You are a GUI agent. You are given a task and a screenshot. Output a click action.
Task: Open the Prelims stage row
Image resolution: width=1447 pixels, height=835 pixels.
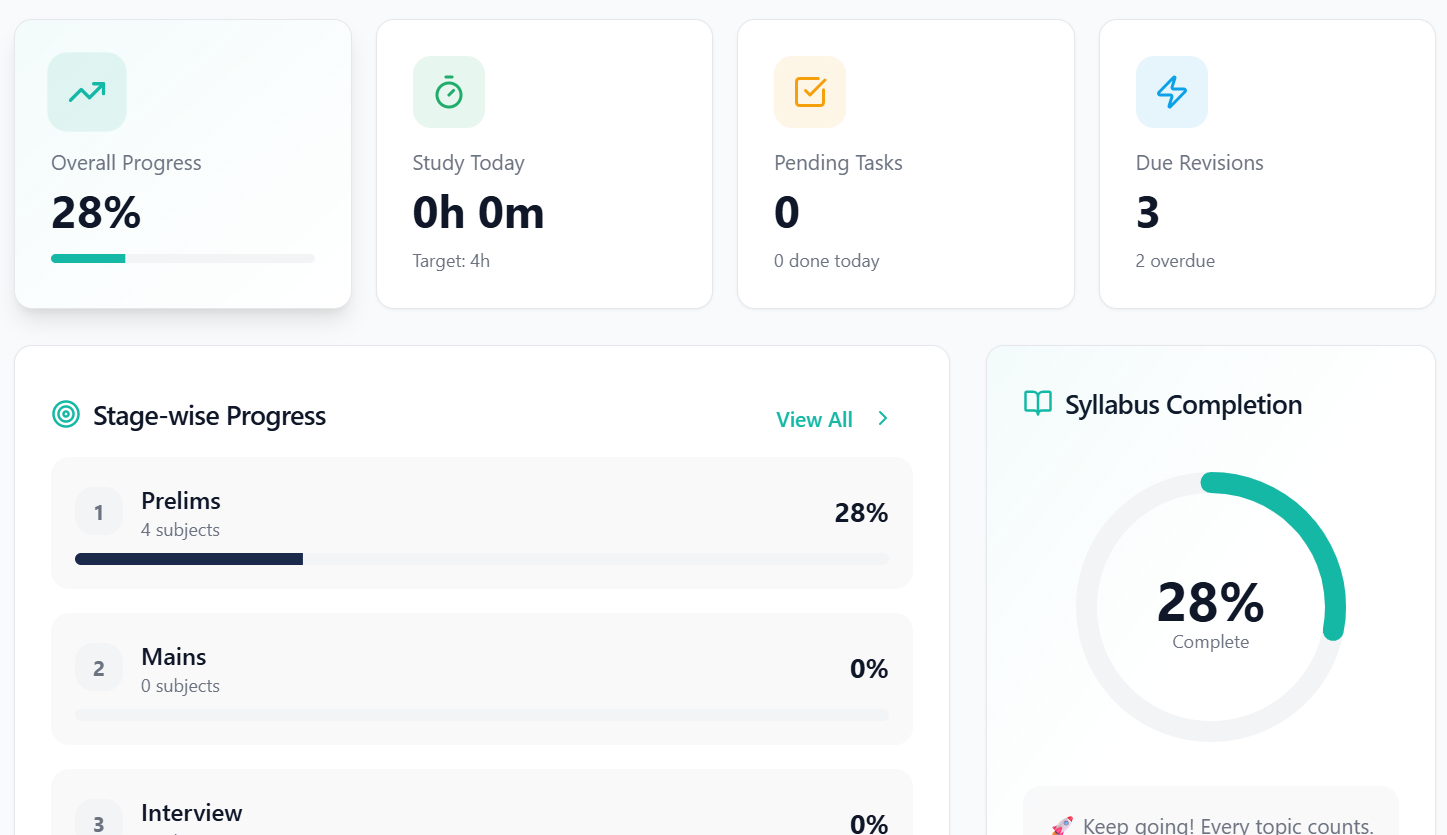(x=481, y=522)
